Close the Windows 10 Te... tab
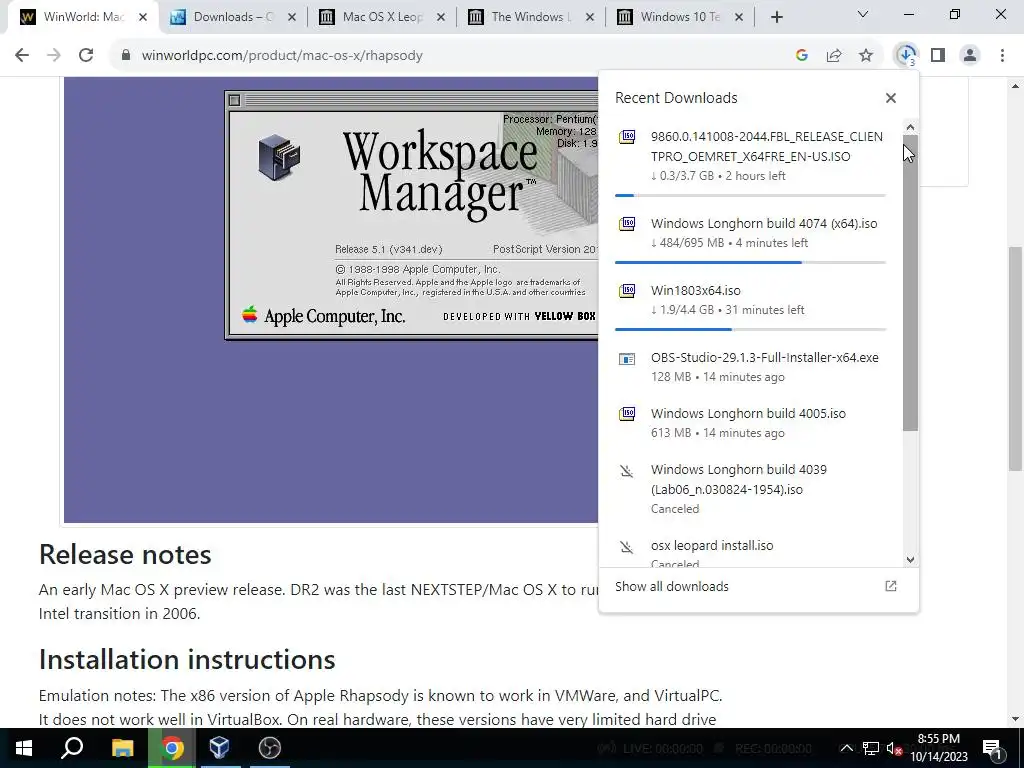 (x=739, y=17)
